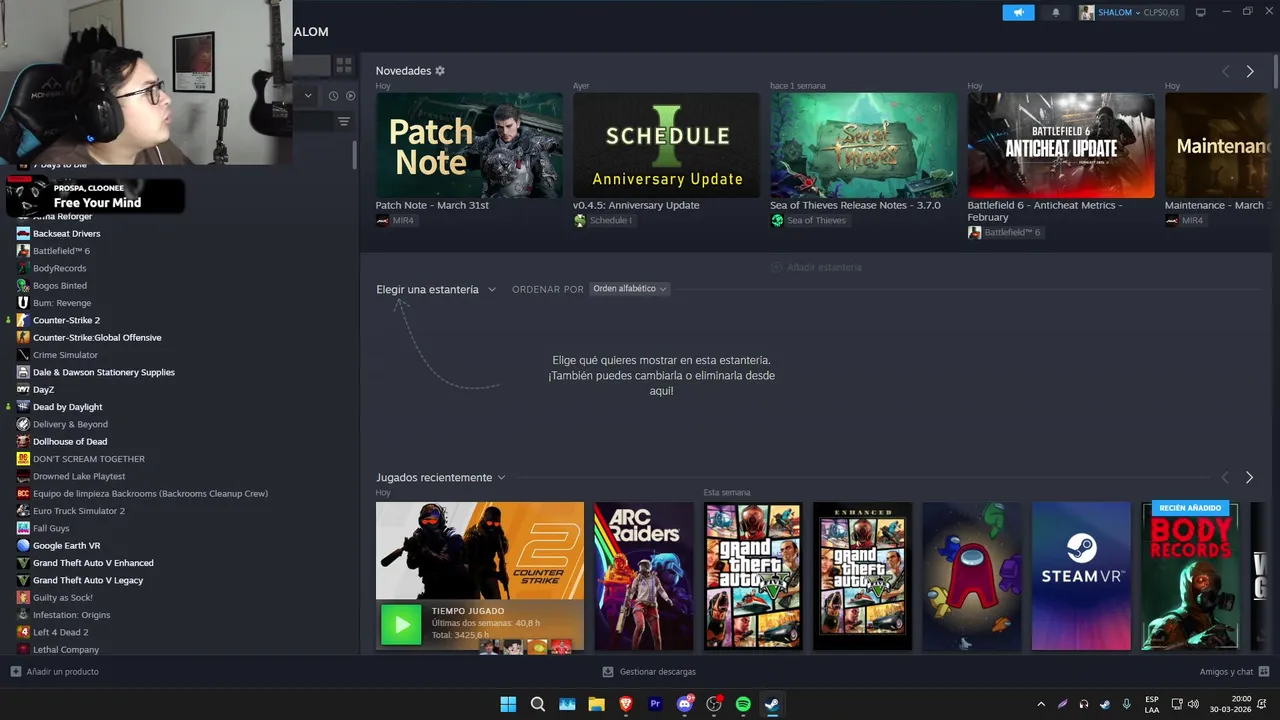
Task: Select Dale & Dawson Stationery Supplies
Action: 104,372
